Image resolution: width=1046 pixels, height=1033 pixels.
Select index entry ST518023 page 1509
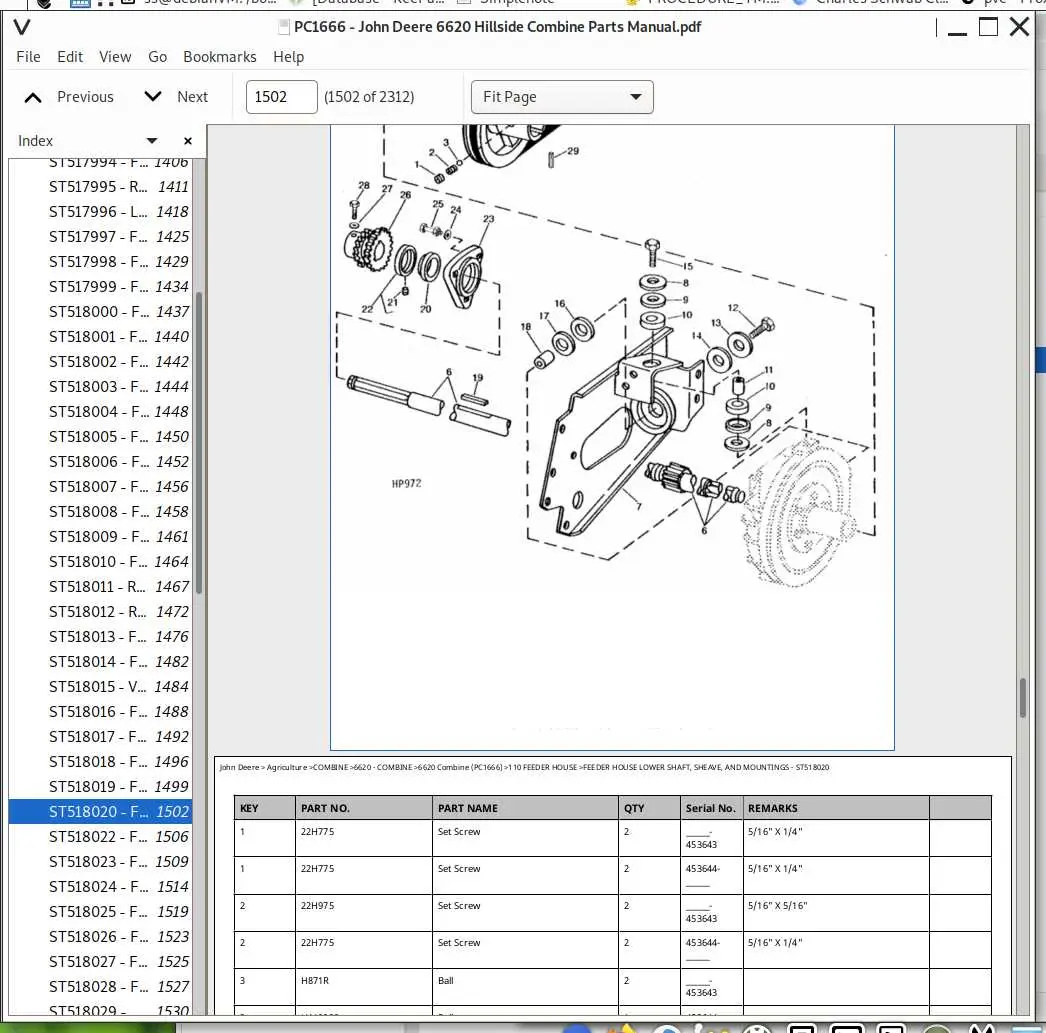pos(100,862)
